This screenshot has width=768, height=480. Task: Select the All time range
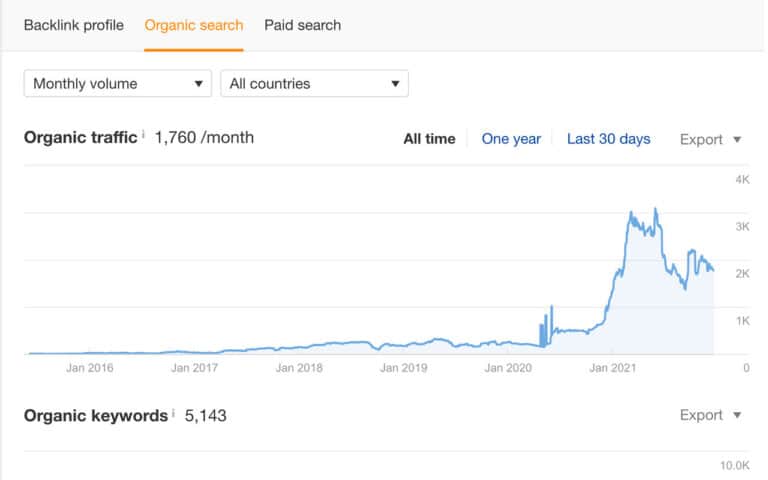pyautogui.click(x=429, y=139)
